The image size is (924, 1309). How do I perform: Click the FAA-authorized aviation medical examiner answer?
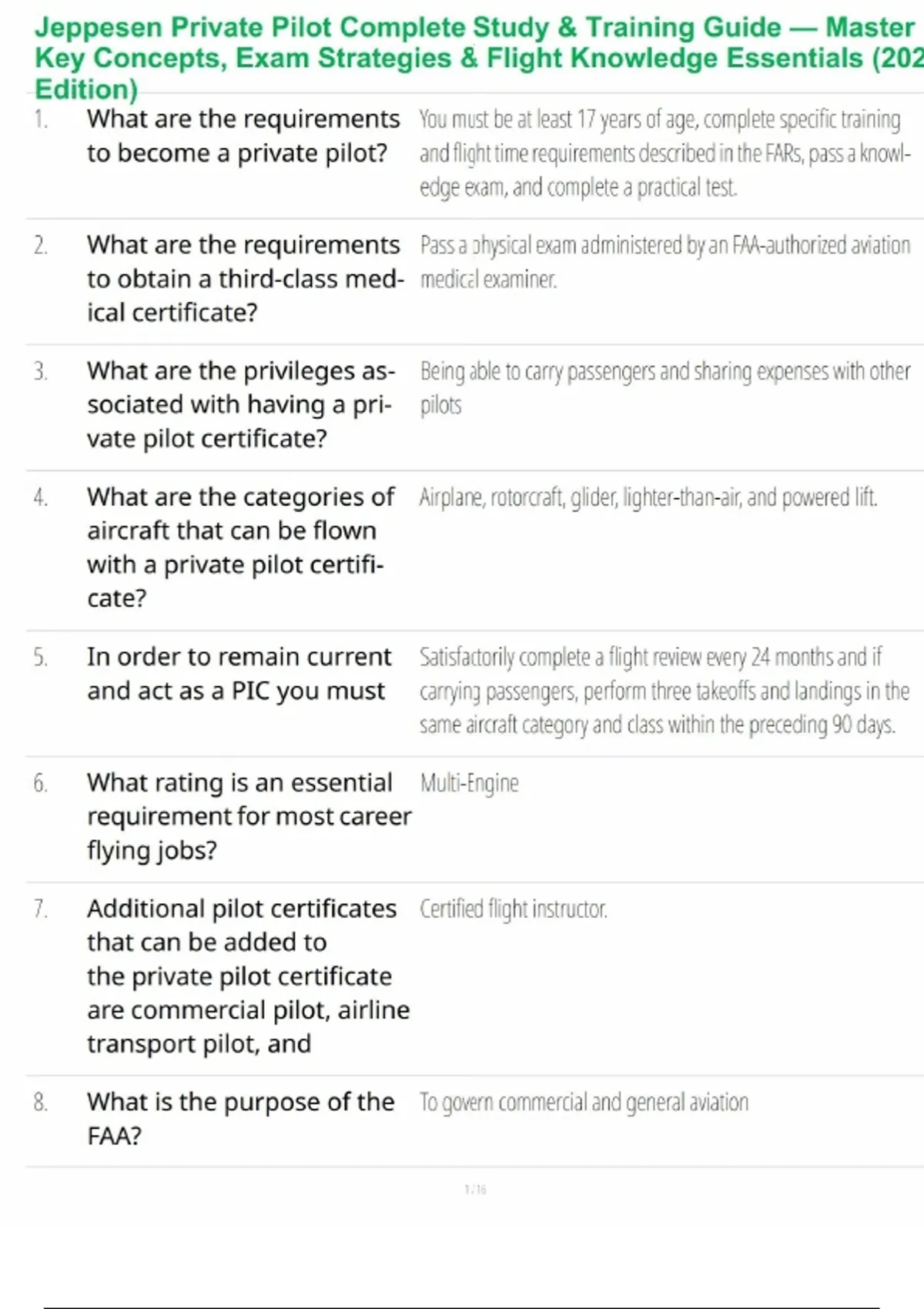[x=665, y=263]
